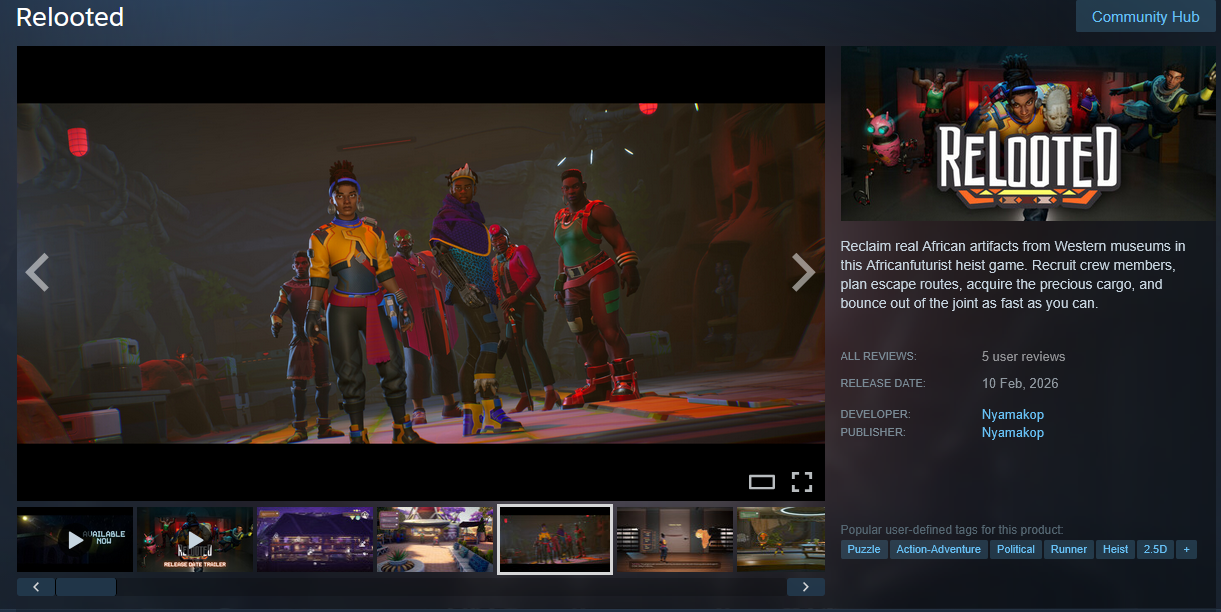Select the purple building screenshot thumbnail
The height and width of the screenshot is (612, 1221).
(x=315, y=540)
